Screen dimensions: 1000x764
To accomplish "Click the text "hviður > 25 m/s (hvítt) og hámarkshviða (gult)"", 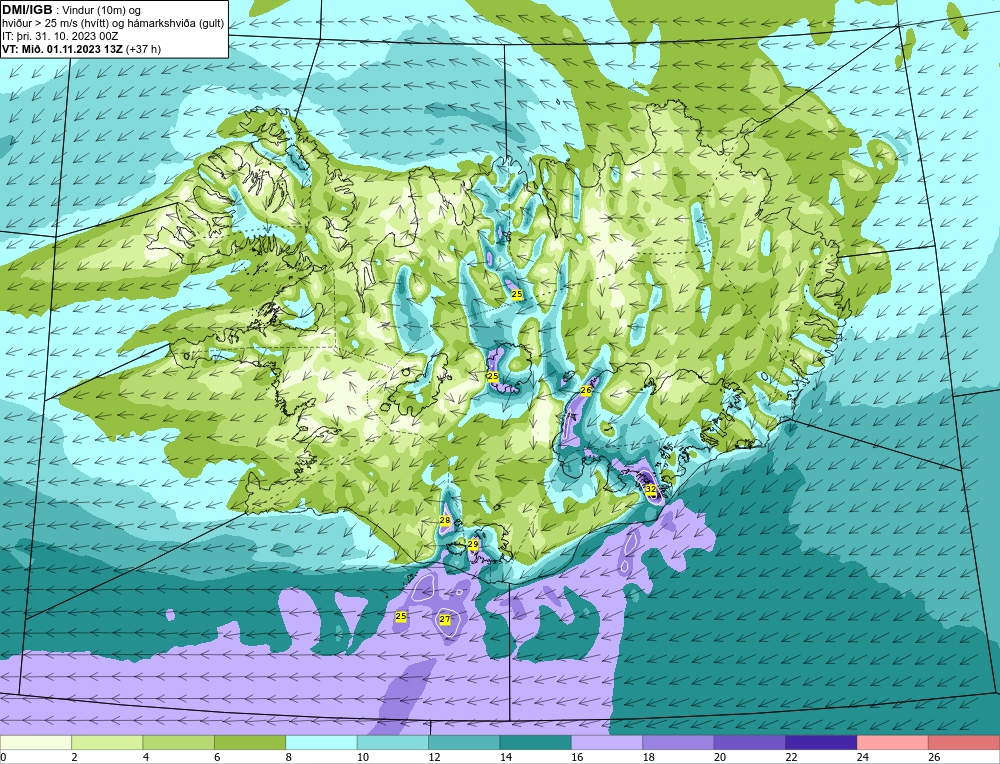I will click(x=113, y=24).
